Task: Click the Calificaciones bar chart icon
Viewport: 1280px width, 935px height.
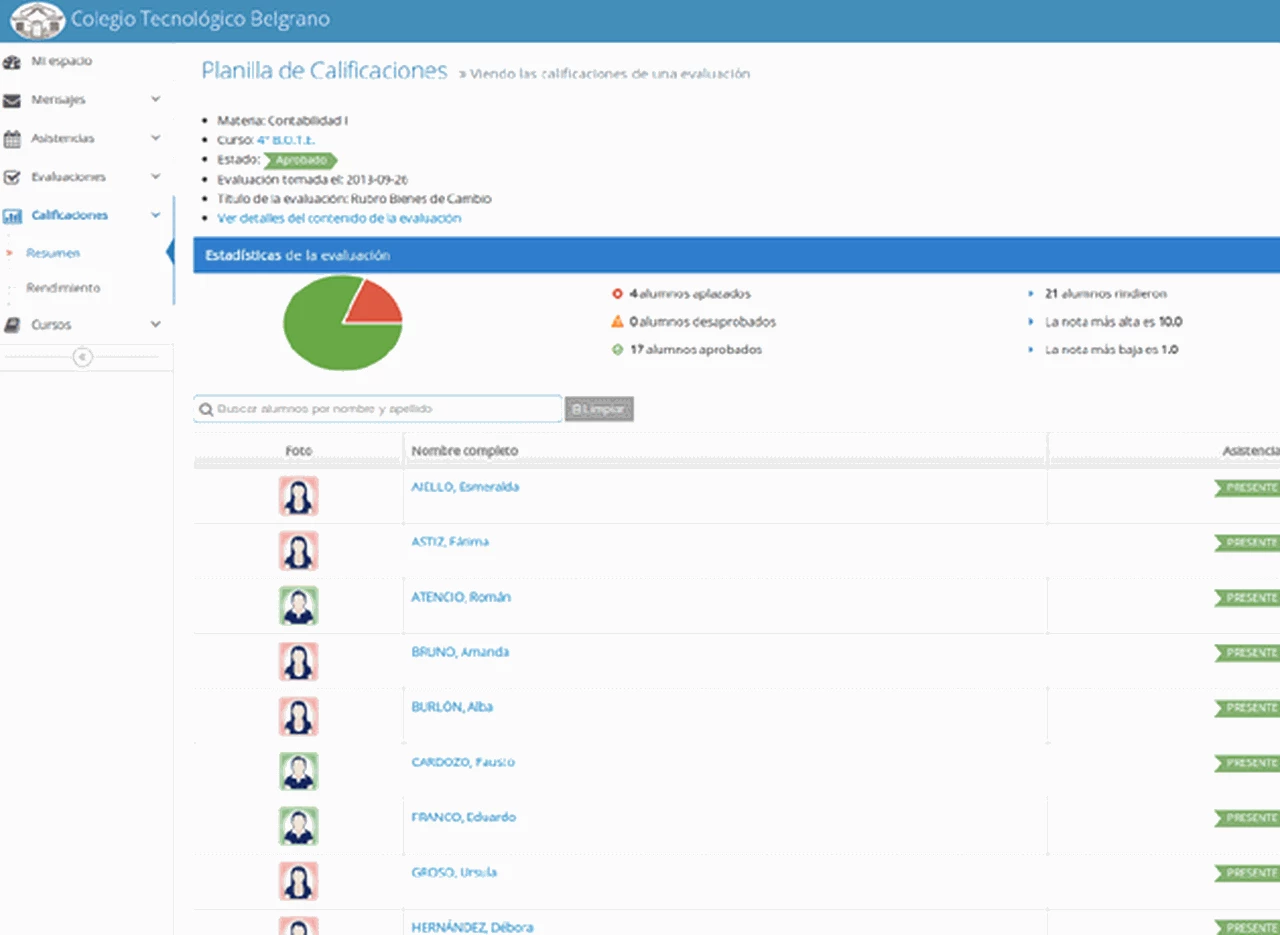Action: [12, 216]
